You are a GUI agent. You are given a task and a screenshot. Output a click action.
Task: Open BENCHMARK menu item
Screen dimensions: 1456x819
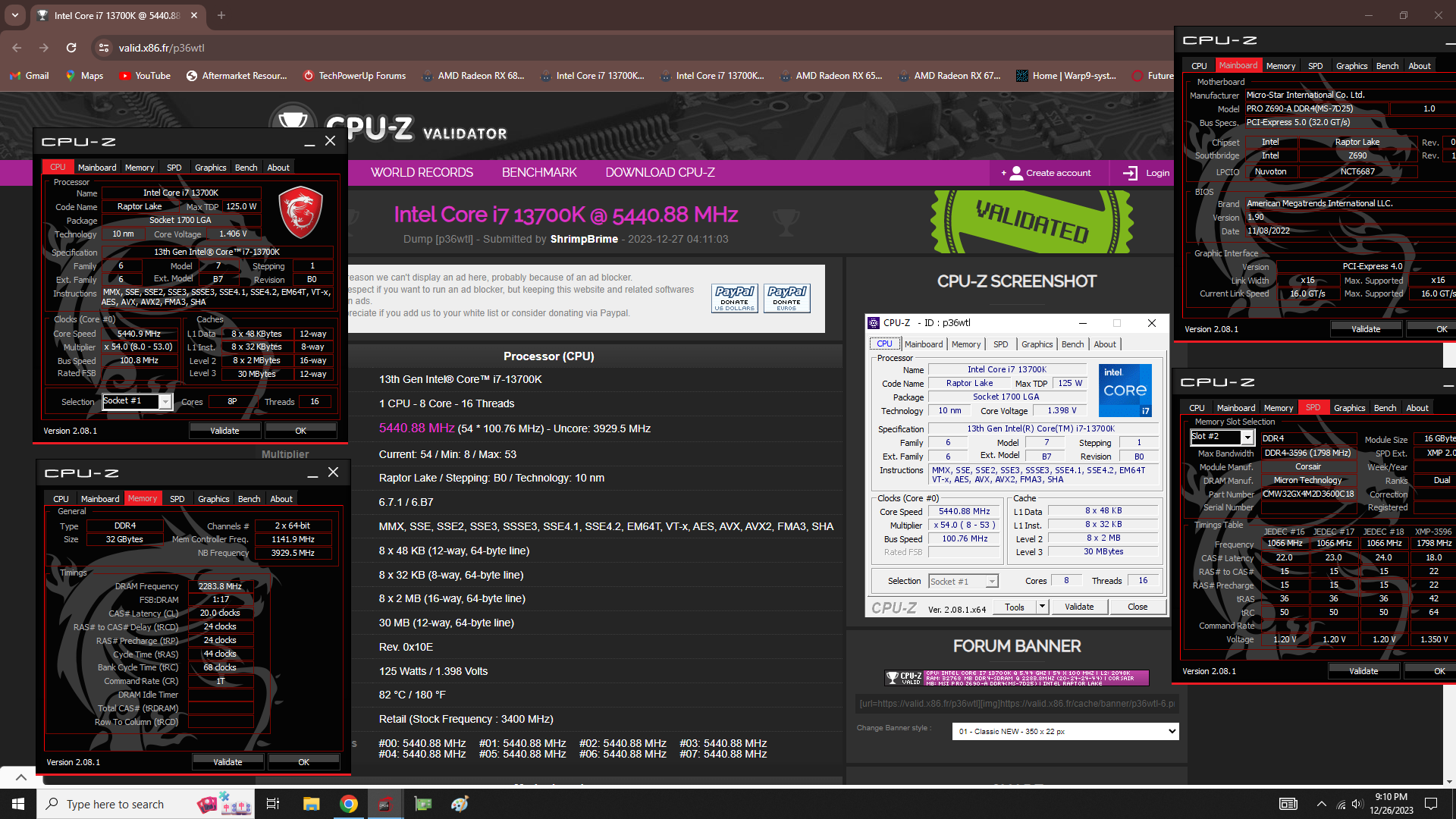pos(539,172)
